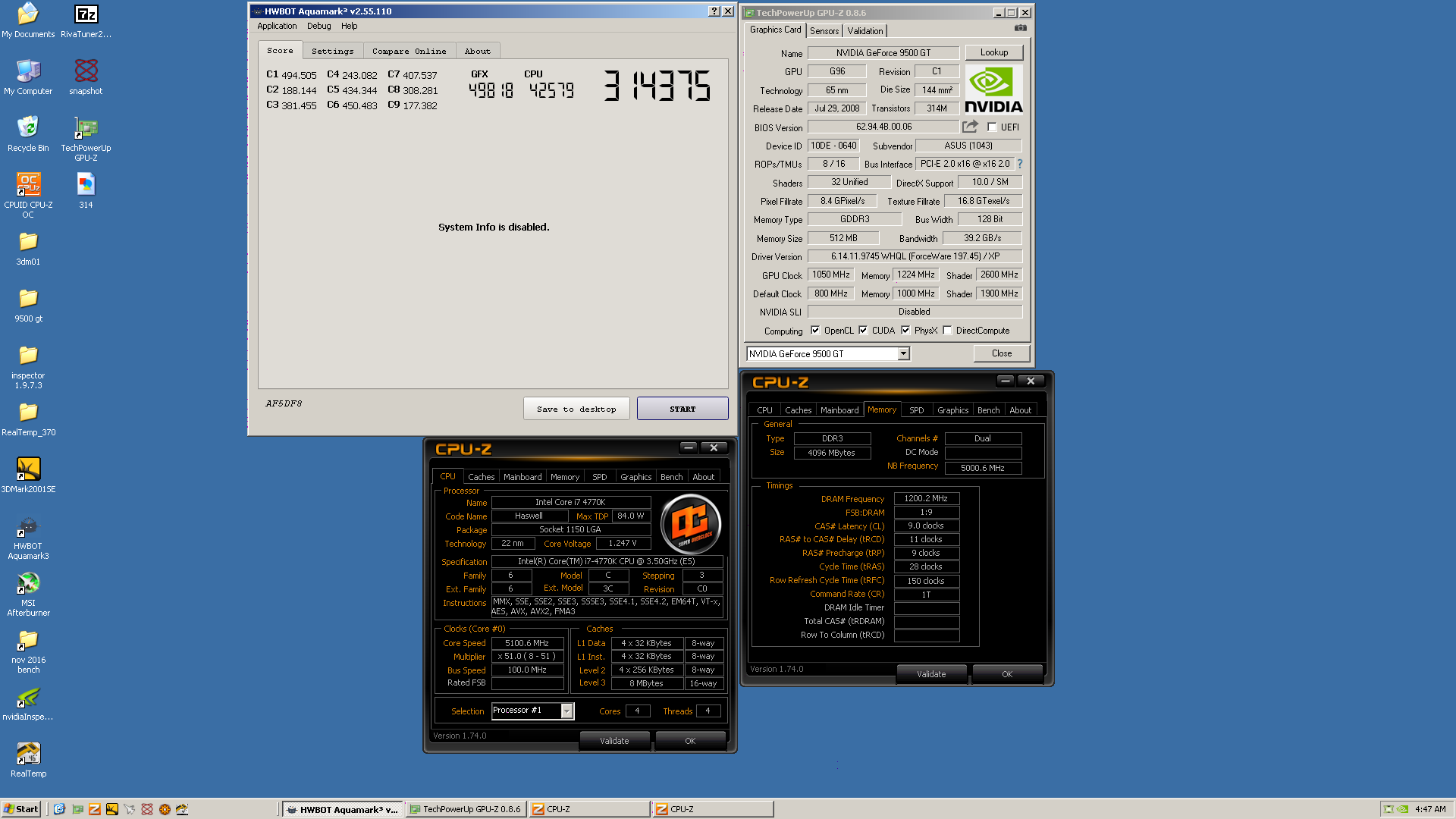The image size is (1456, 819).
Task: Select the 3dm01 folder icon
Action: pyautogui.click(x=28, y=248)
